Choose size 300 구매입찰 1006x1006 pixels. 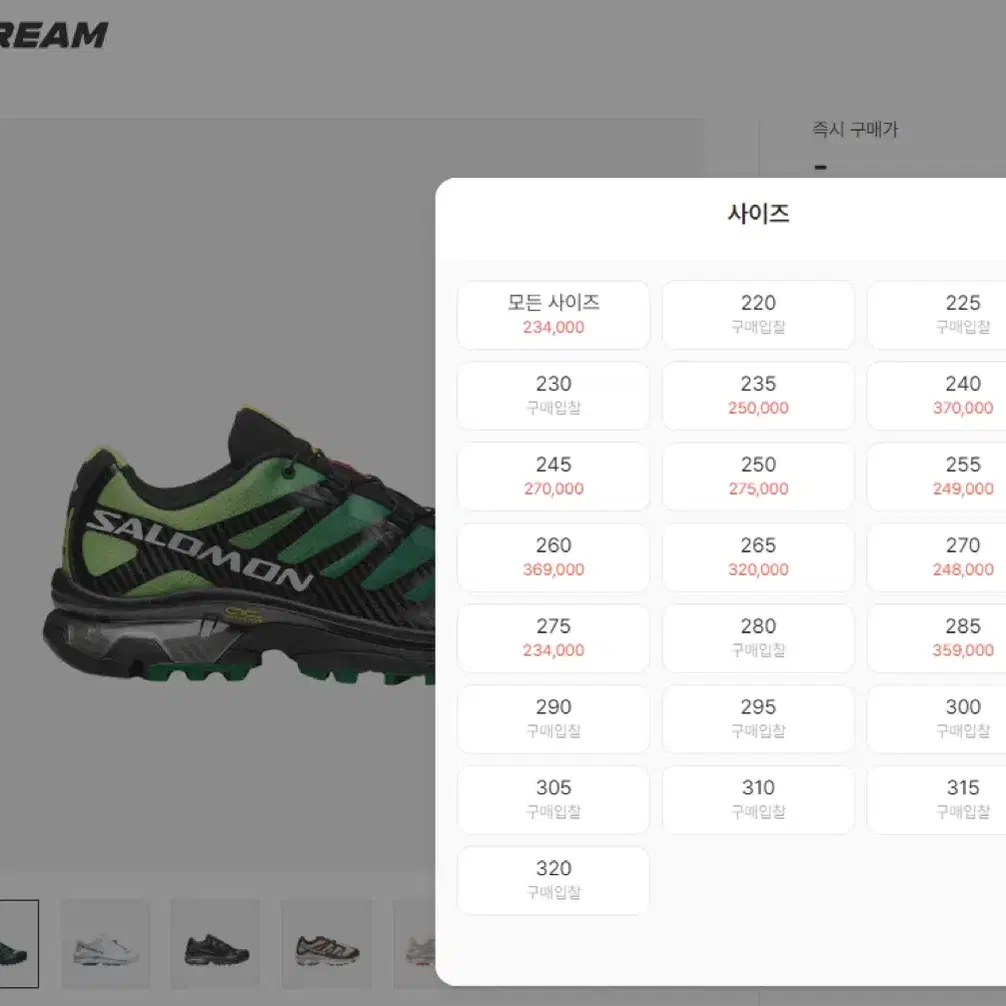[937, 719]
